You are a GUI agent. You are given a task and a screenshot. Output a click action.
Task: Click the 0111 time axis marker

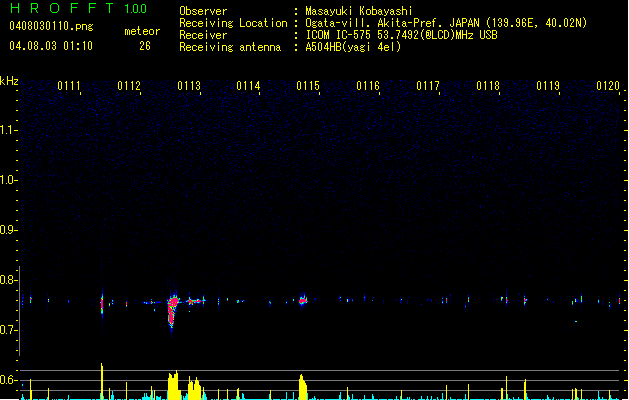coord(69,86)
